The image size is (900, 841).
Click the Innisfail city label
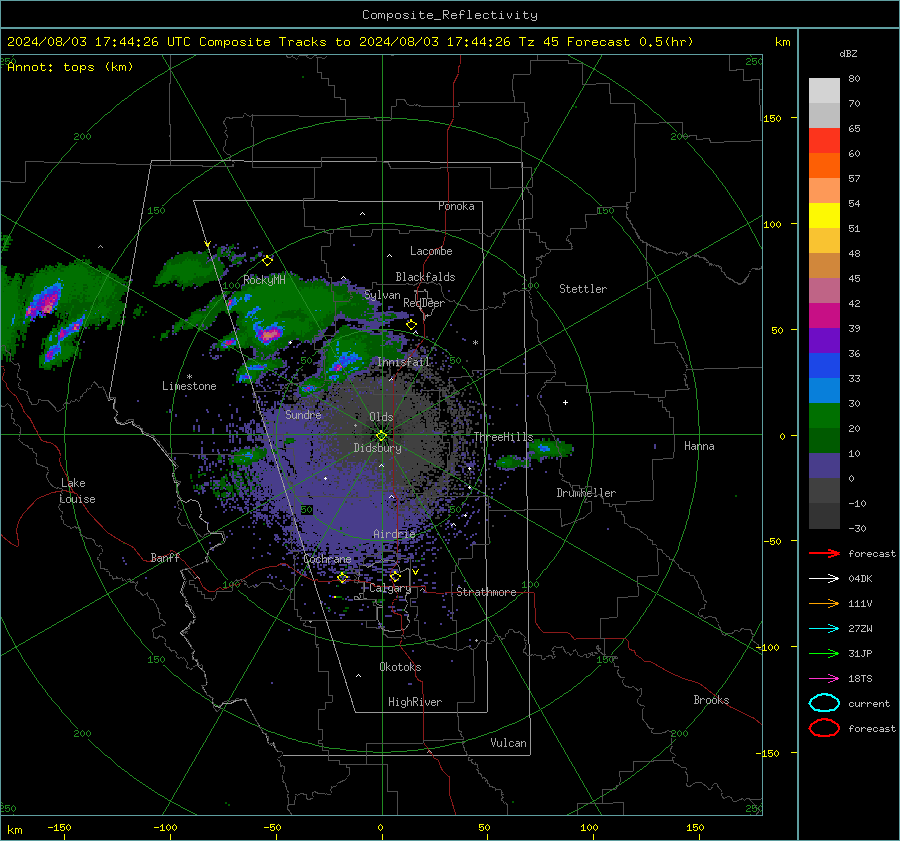[x=404, y=362]
